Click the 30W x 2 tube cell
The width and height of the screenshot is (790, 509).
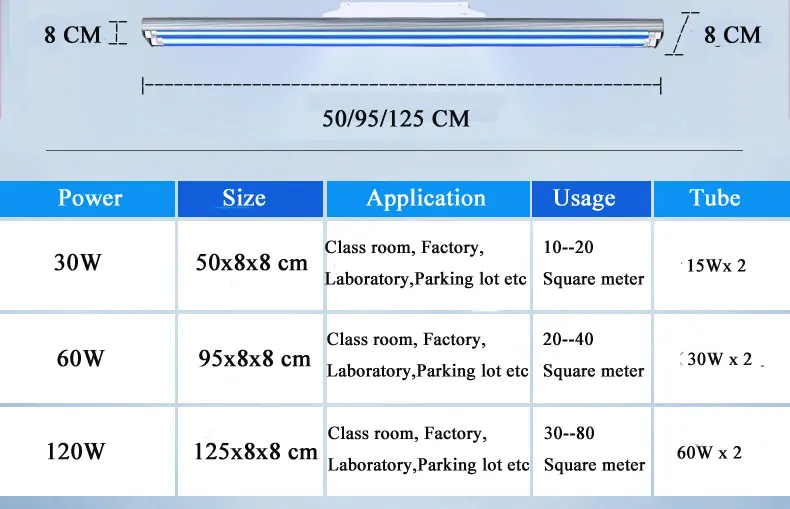click(x=718, y=359)
